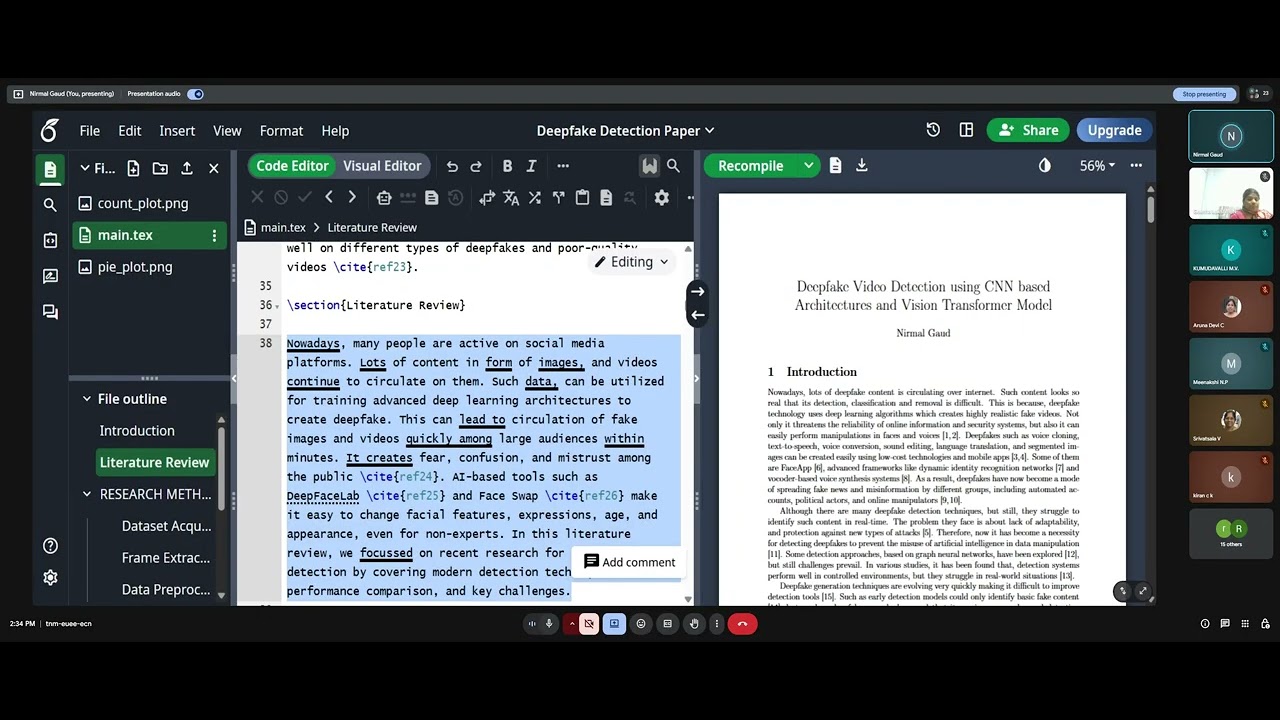Create a new folder in file tree

coord(160,168)
